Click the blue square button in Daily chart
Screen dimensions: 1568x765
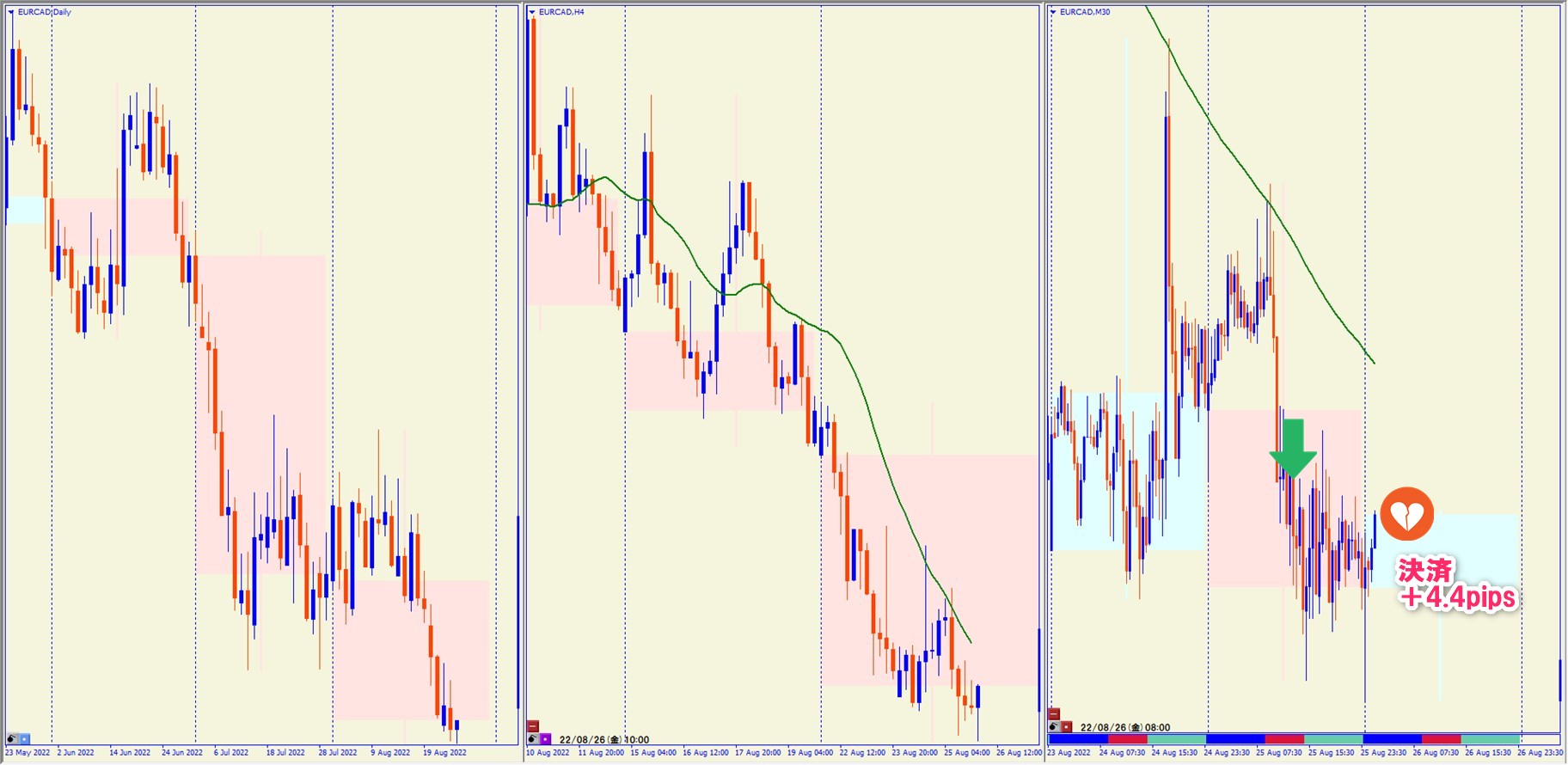[24, 738]
